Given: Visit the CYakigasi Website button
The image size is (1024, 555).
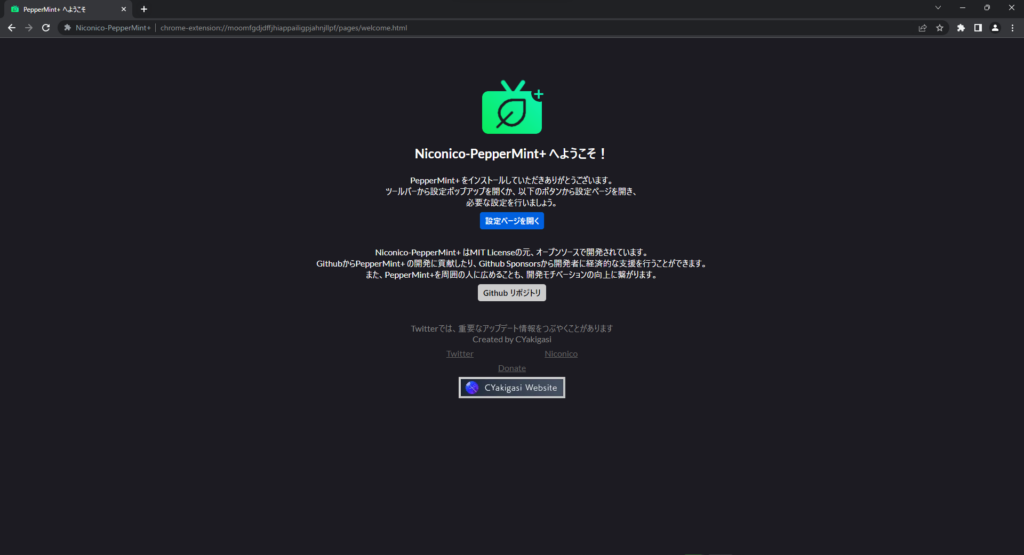Looking at the screenshot, I should [512, 388].
